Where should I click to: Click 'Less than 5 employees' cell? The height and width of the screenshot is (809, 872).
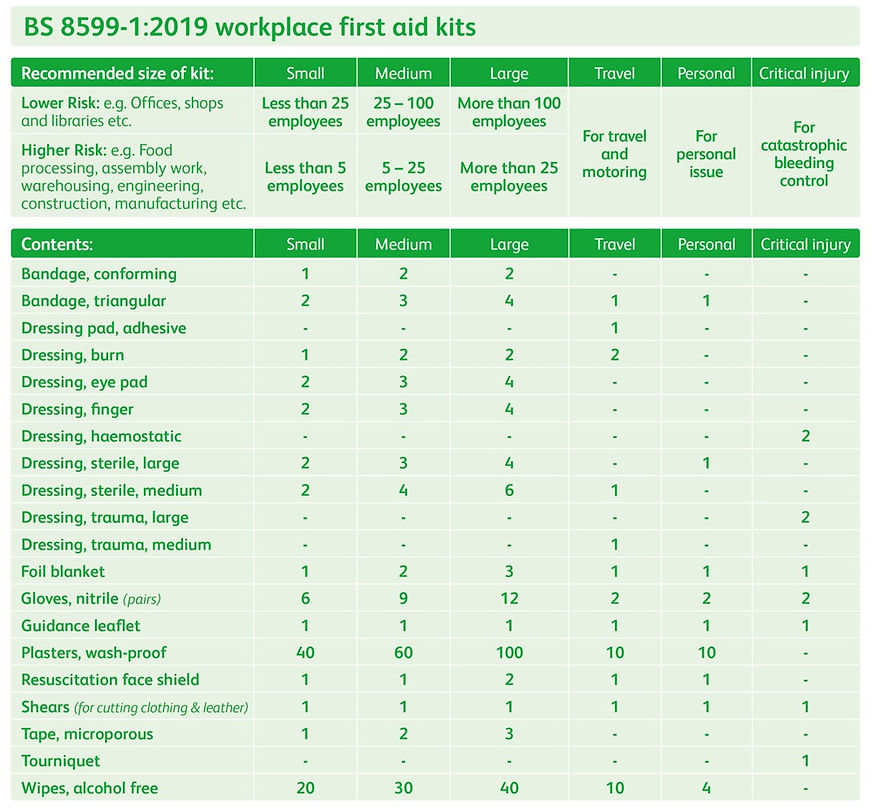(305, 176)
